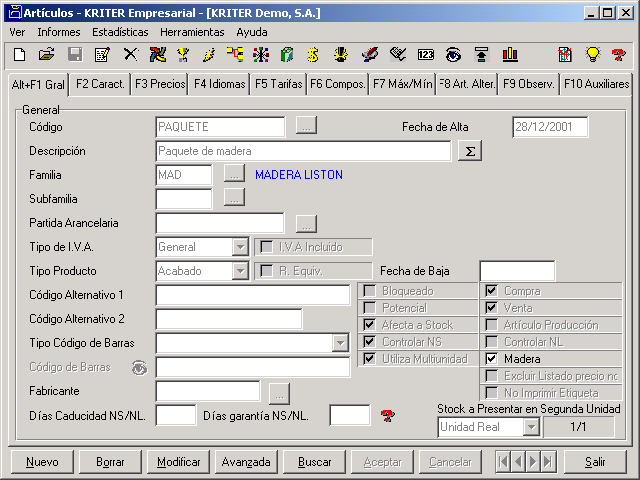Click the trophy toolbar icon

point(182,54)
